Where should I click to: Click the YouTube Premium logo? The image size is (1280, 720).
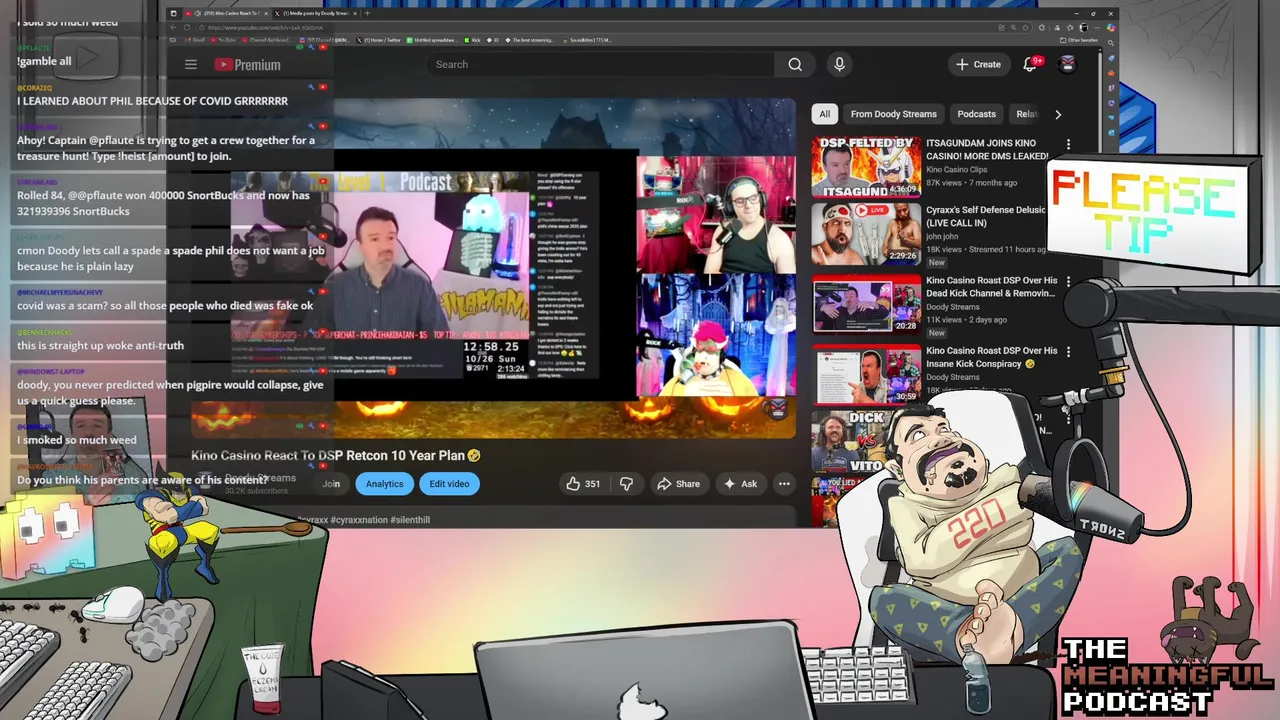tap(247, 64)
